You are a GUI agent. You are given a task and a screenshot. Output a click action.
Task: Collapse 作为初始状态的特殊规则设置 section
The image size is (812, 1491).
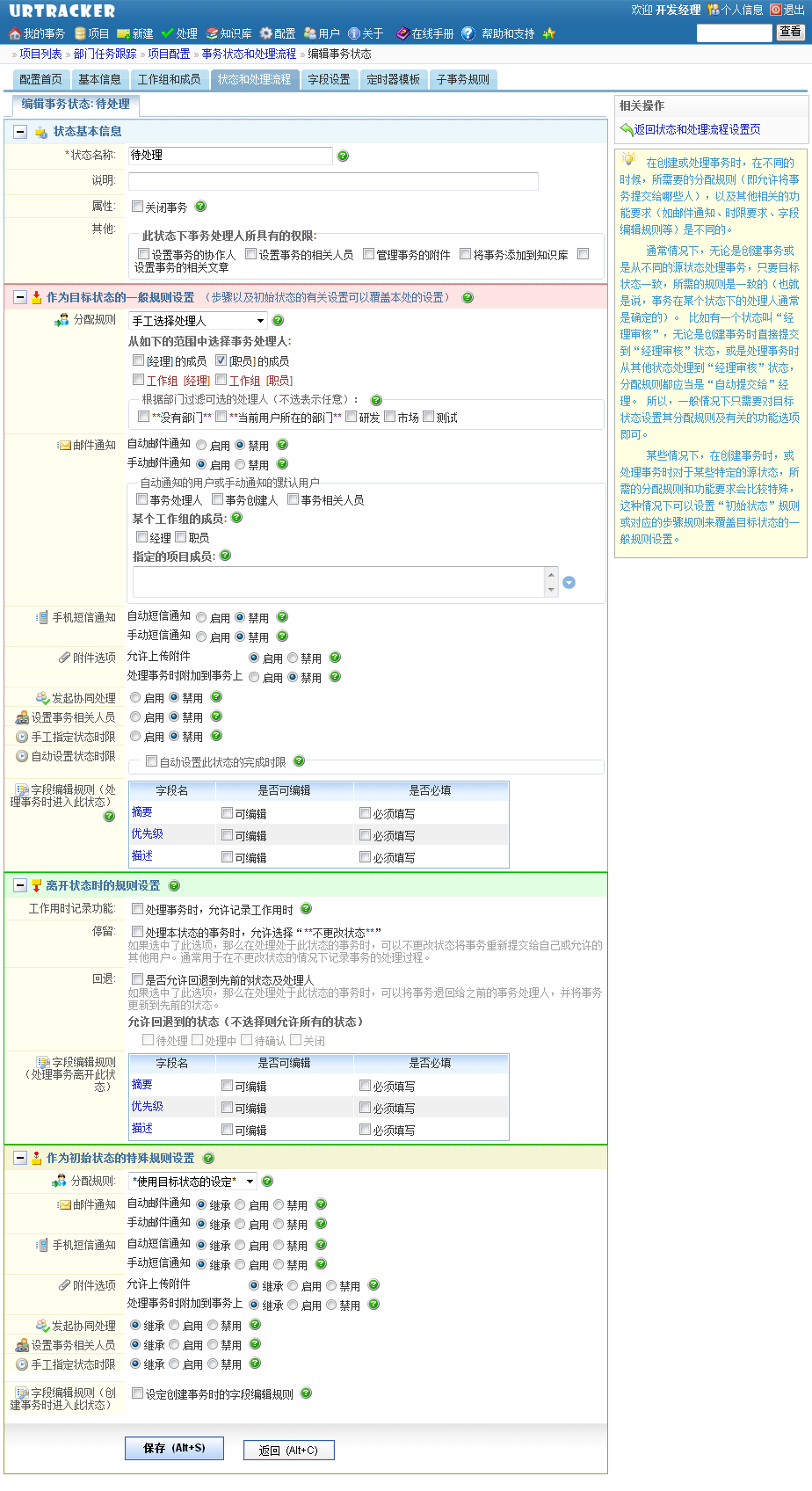point(20,1159)
